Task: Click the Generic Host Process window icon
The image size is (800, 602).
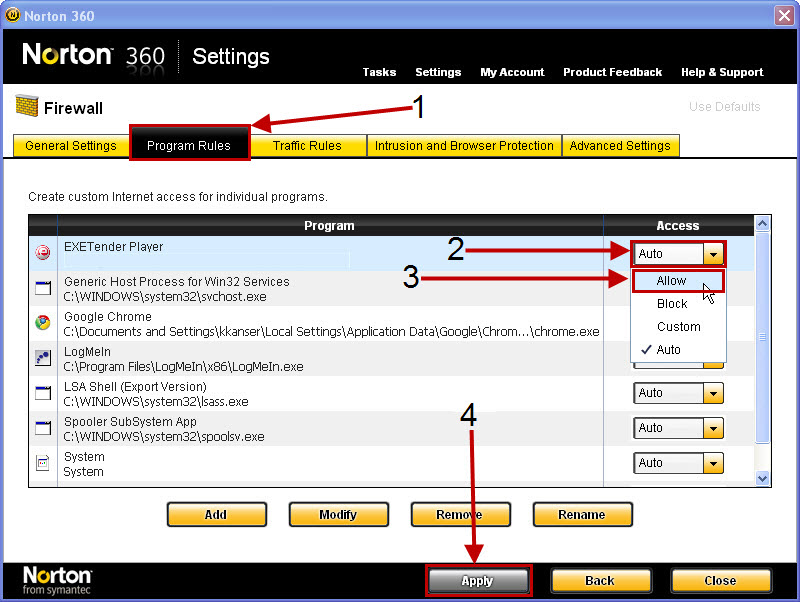Action: (43, 287)
